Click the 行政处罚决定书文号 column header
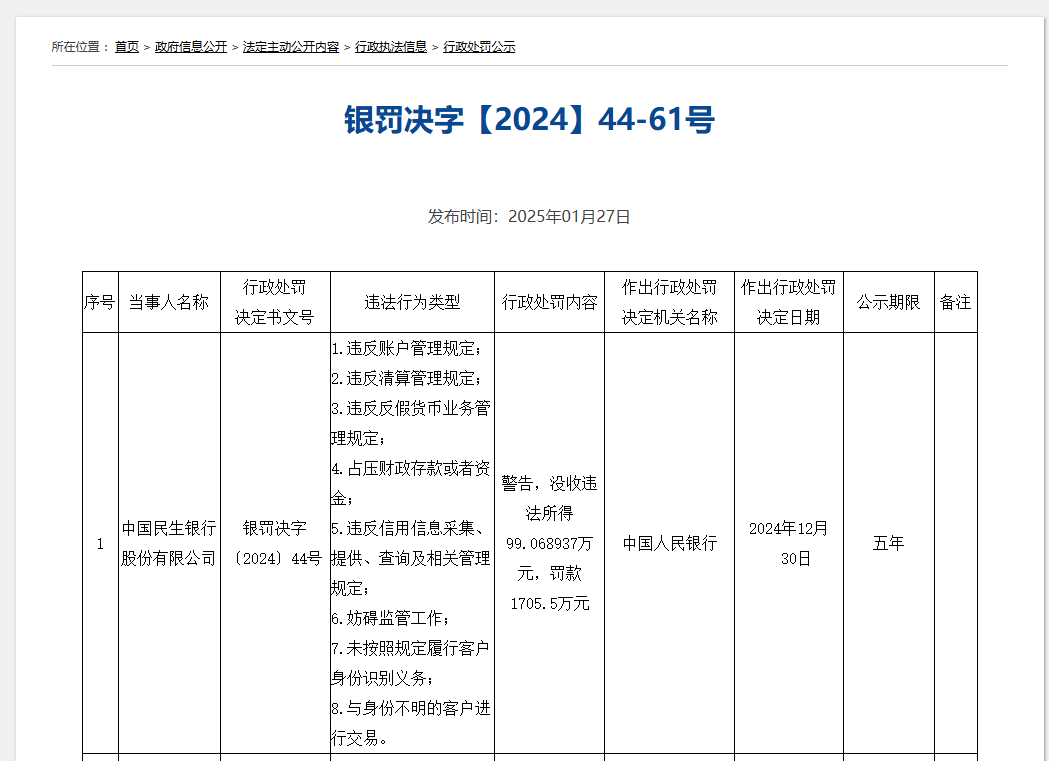Screen dimensions: 1049x761 pos(275,302)
